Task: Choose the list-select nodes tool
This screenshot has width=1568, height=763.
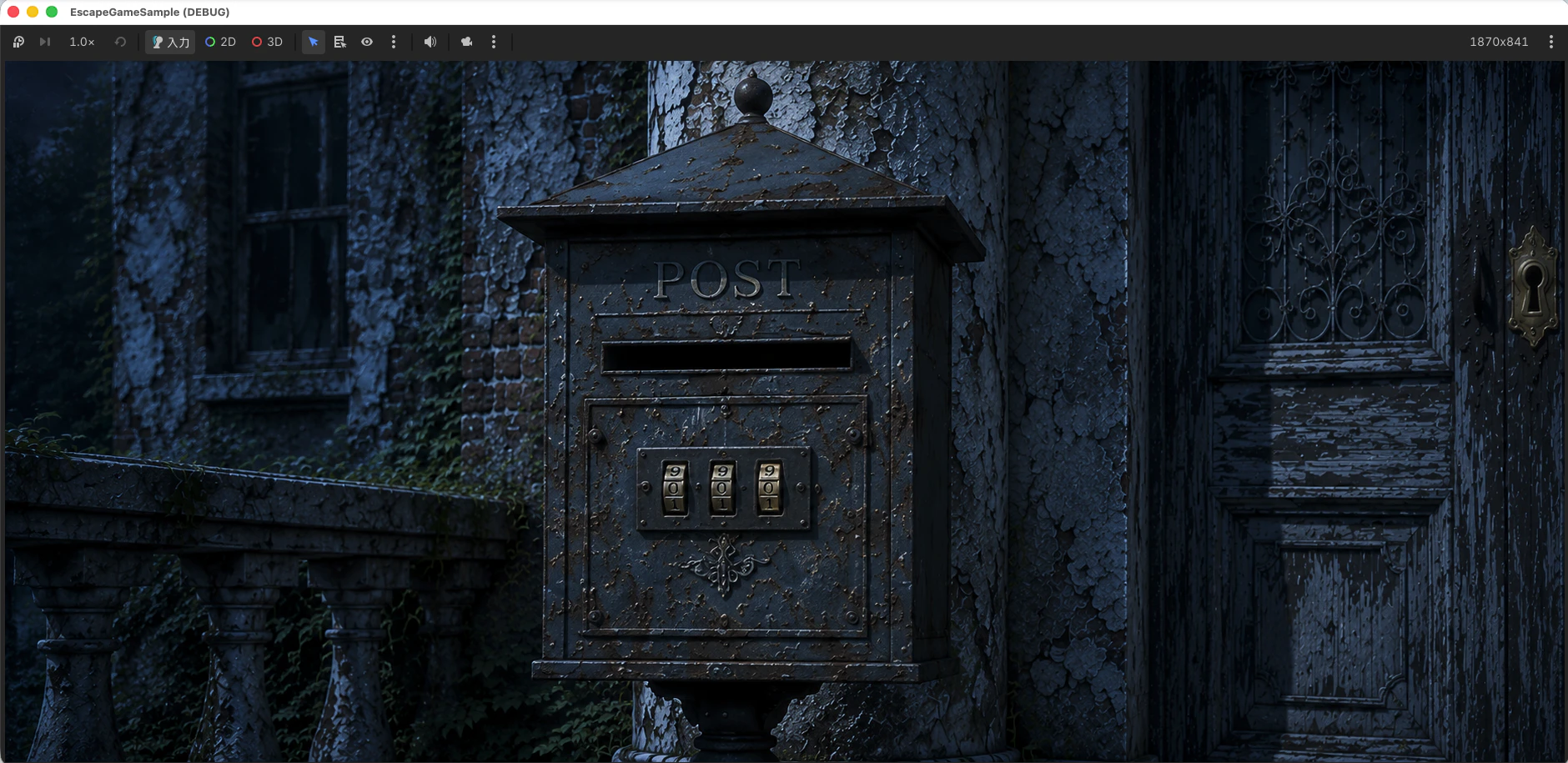Action: tap(339, 42)
